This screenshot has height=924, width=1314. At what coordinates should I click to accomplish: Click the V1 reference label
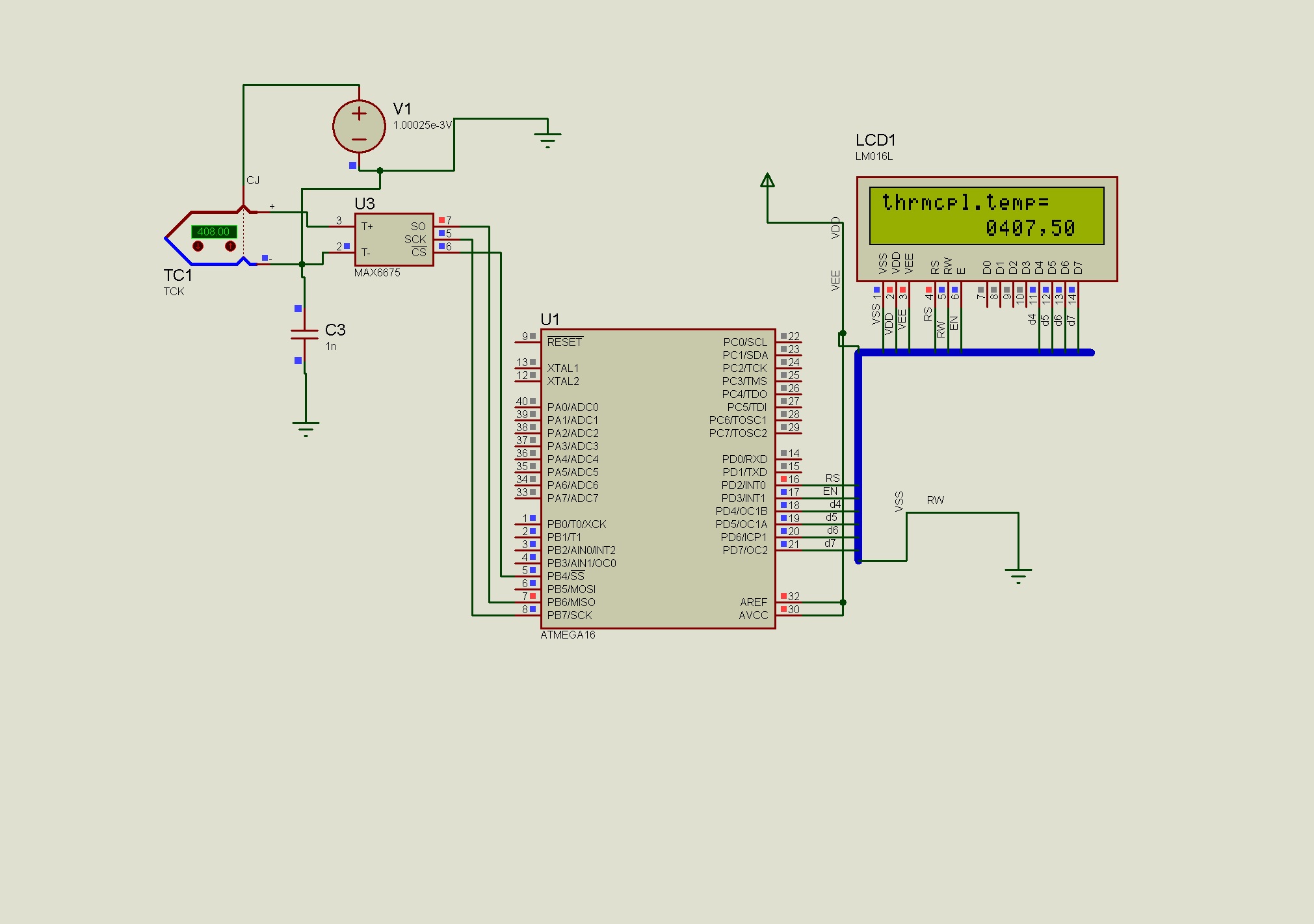point(402,109)
